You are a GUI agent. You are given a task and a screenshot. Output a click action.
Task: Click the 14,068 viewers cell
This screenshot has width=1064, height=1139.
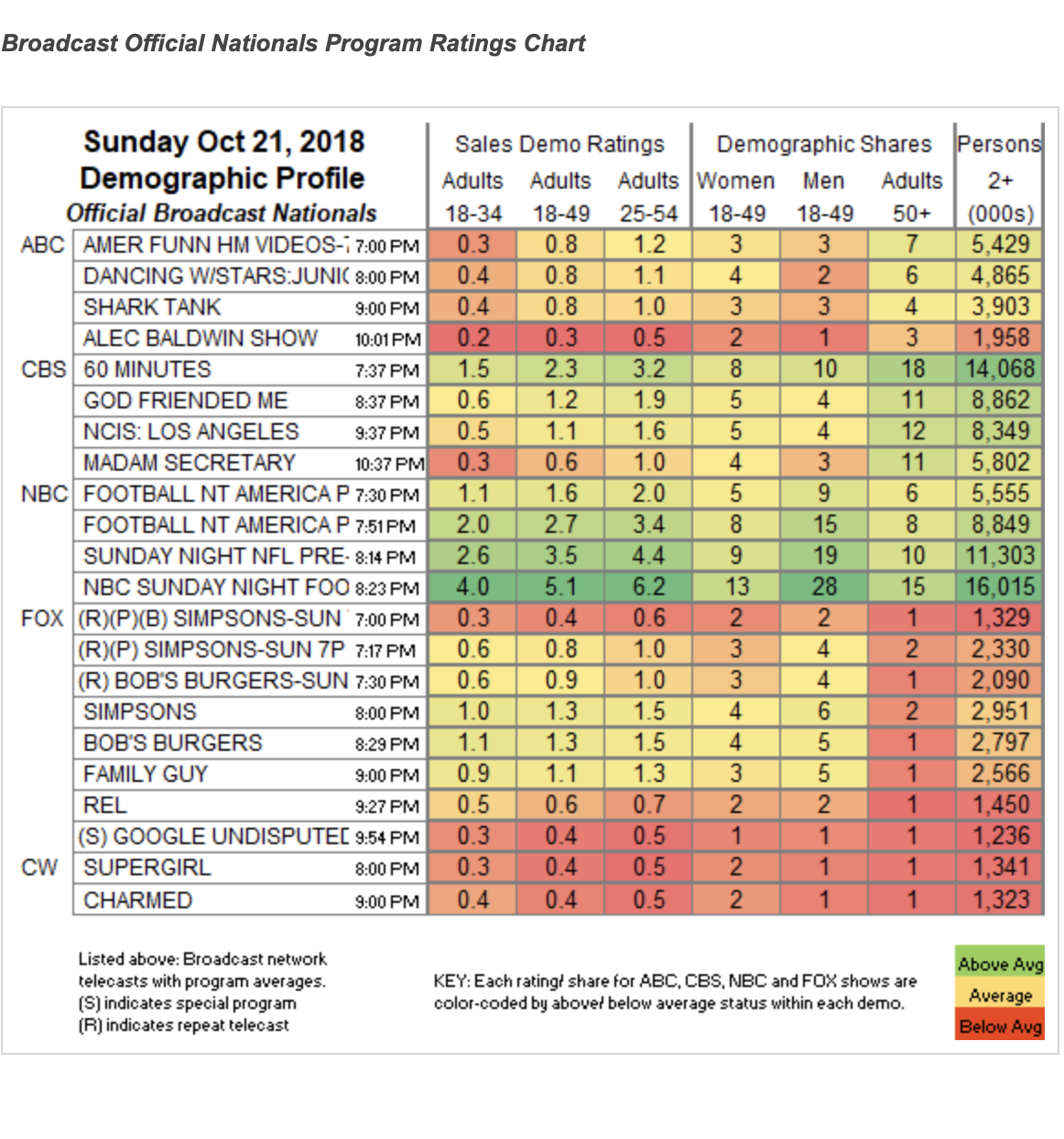[1000, 369]
